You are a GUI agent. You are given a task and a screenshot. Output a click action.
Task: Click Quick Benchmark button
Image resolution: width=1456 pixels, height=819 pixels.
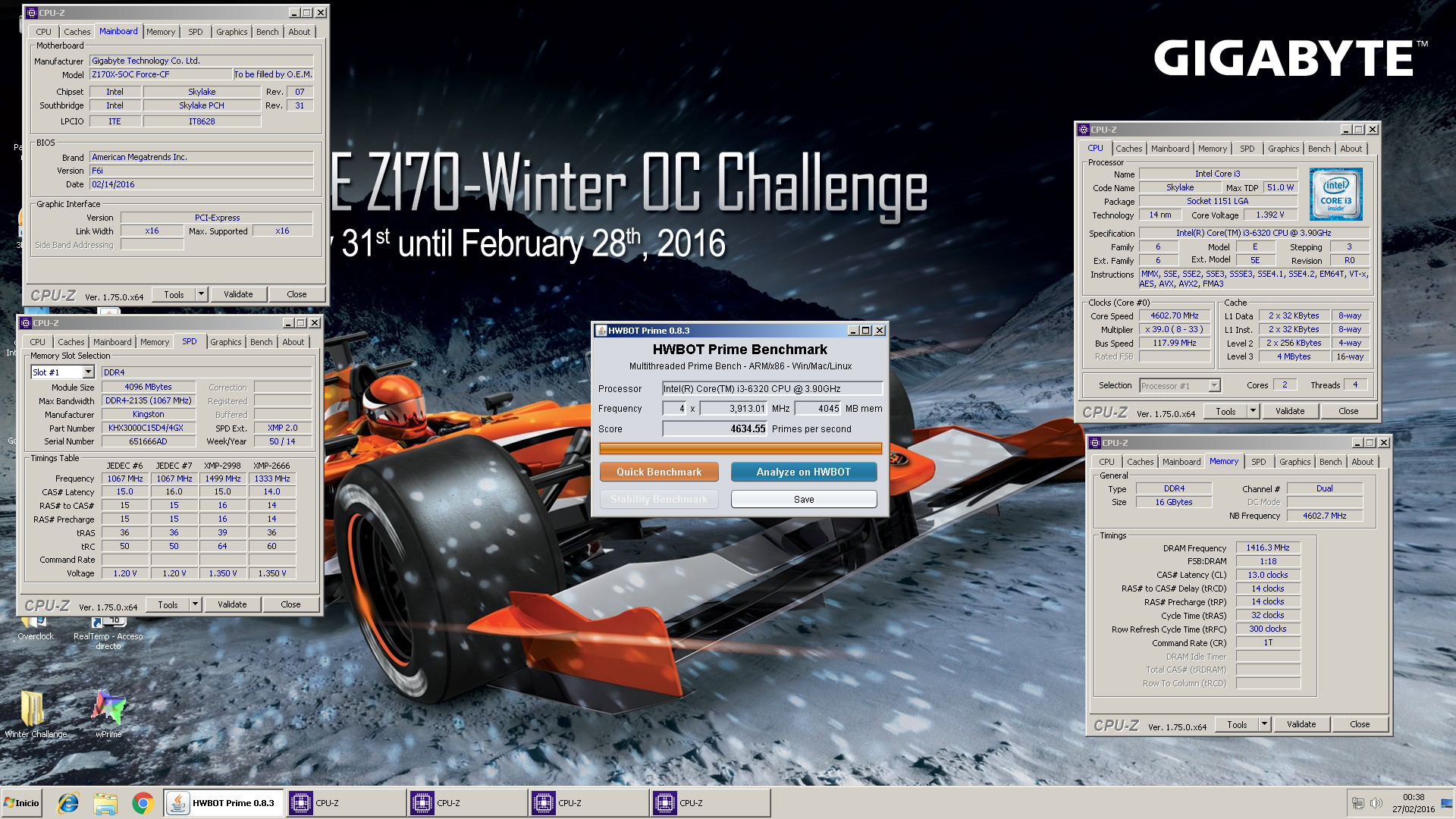pyautogui.click(x=659, y=472)
